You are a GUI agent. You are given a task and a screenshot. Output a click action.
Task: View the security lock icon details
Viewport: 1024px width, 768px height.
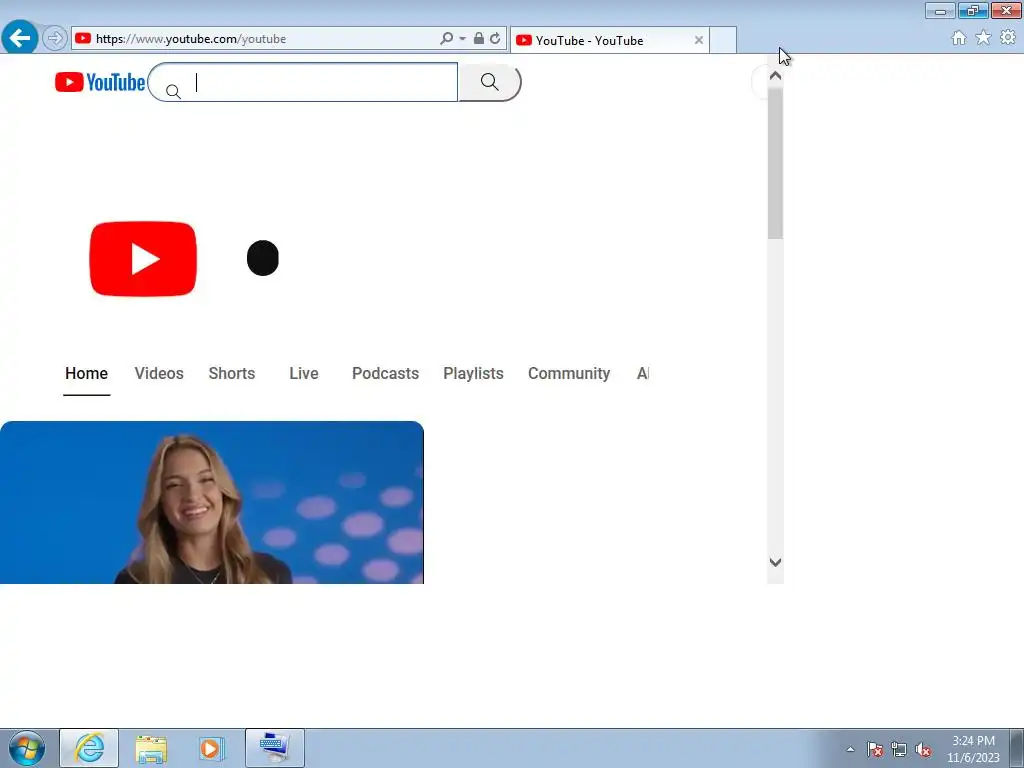coord(479,39)
